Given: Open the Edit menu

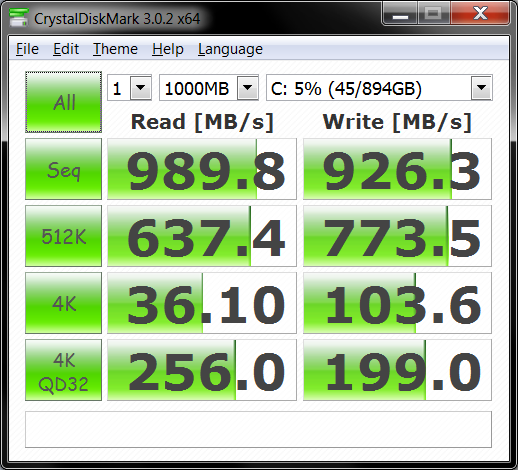Looking at the screenshot, I should point(66,49).
